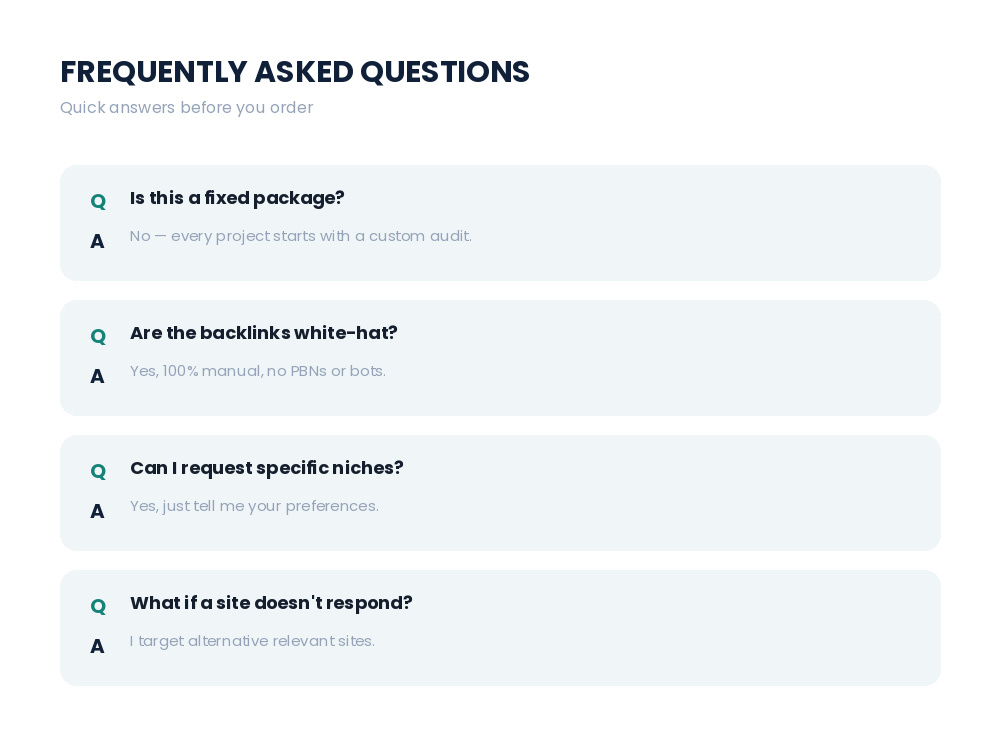Click the A icon beside alternative sites answer
Image resolution: width=1000 pixels, height=750 pixels.
[x=97, y=646]
